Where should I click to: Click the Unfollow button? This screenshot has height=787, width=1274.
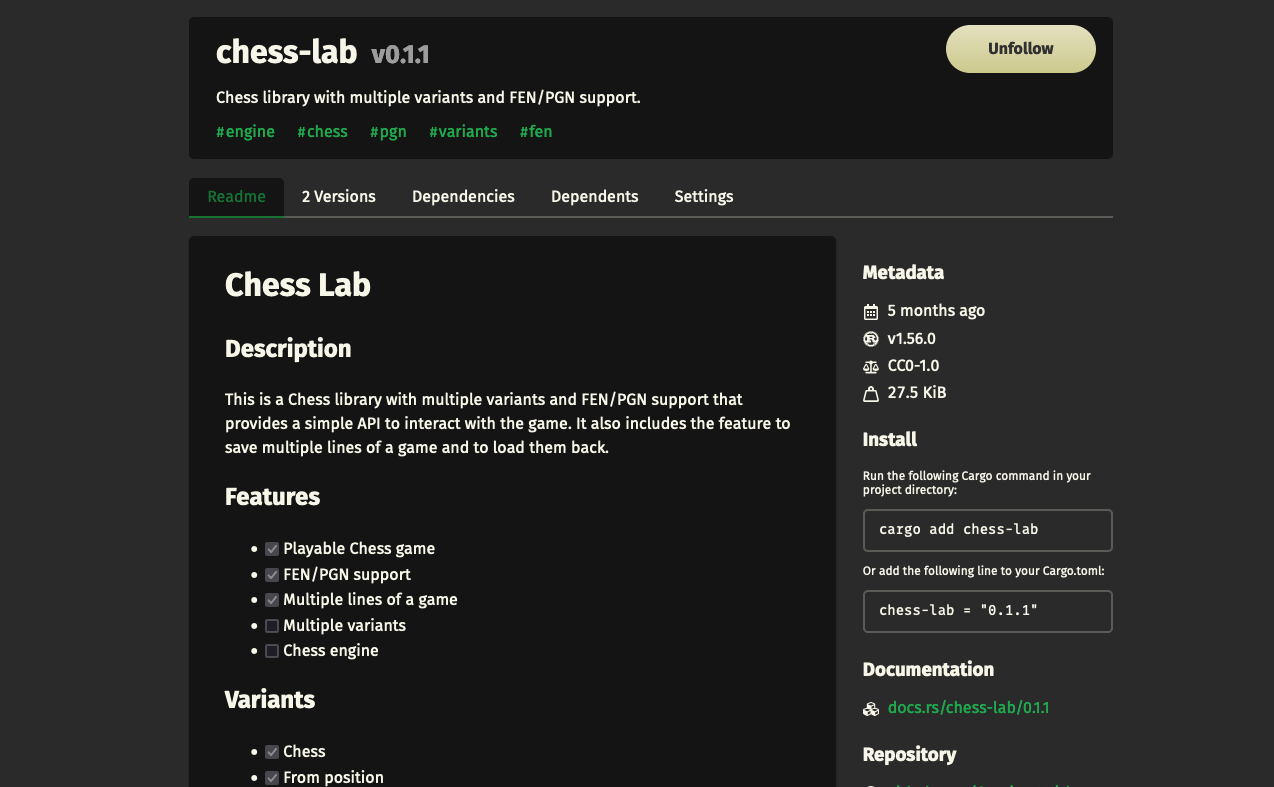(1020, 48)
